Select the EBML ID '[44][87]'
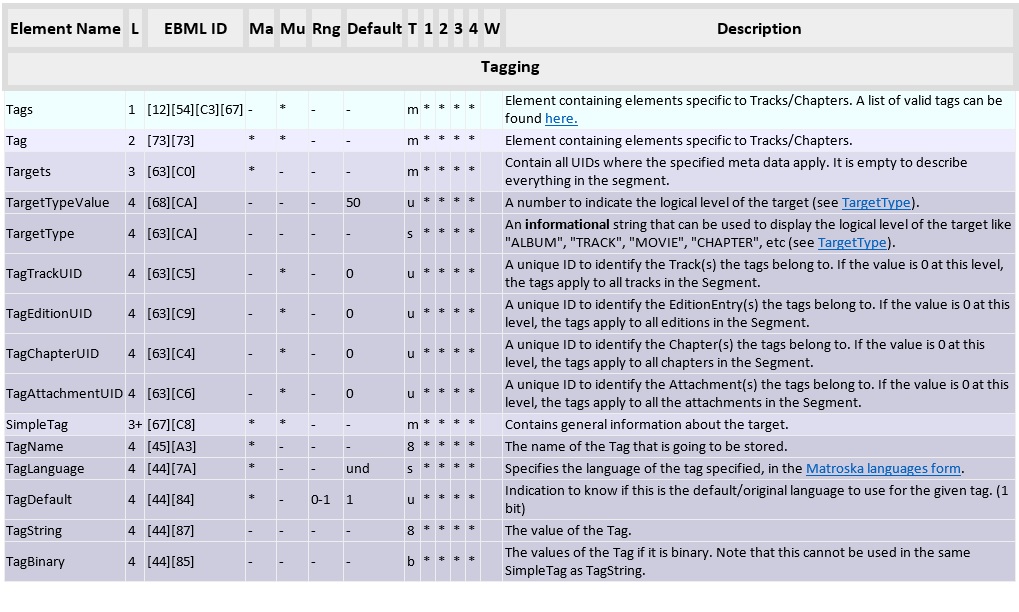The height and width of the screenshot is (612, 1019). pos(171,530)
